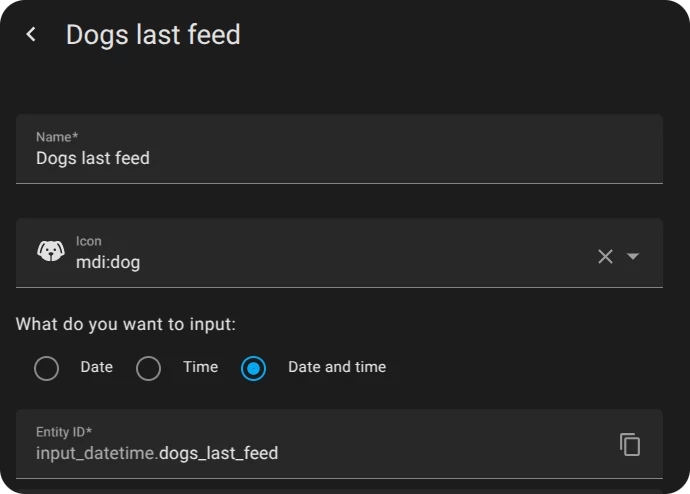Click the dog icon preview image

(51, 252)
